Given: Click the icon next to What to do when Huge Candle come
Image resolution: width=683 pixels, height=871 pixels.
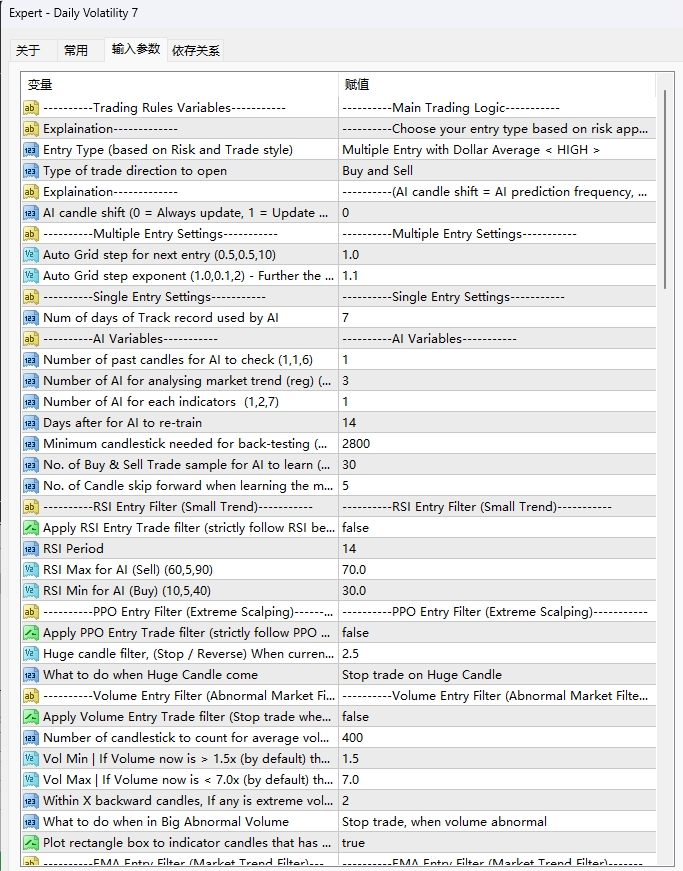Looking at the screenshot, I should pos(30,675).
